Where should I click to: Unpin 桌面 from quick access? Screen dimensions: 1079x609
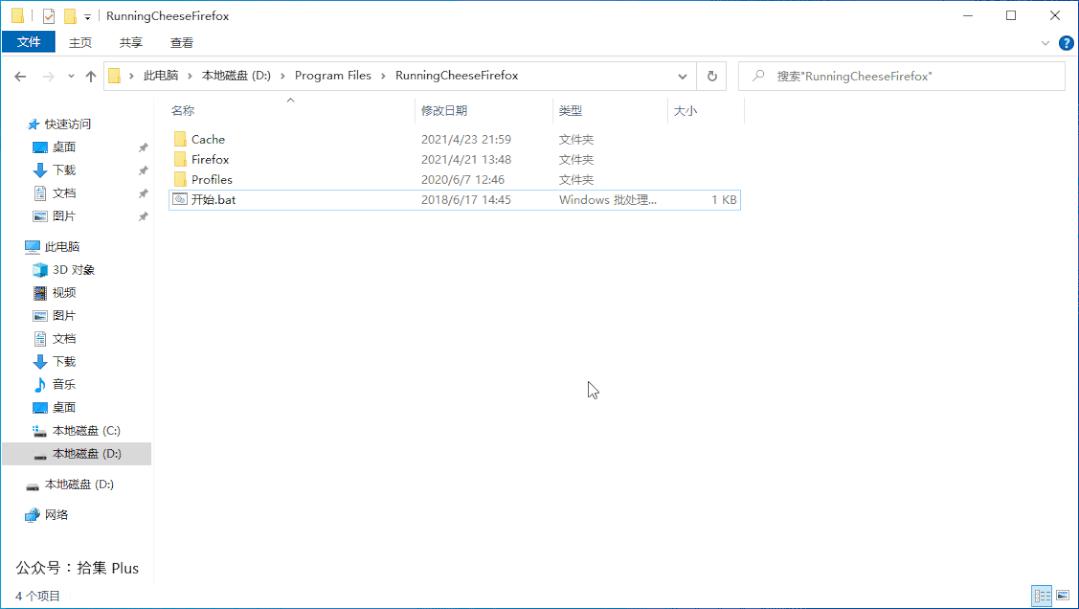(143, 146)
